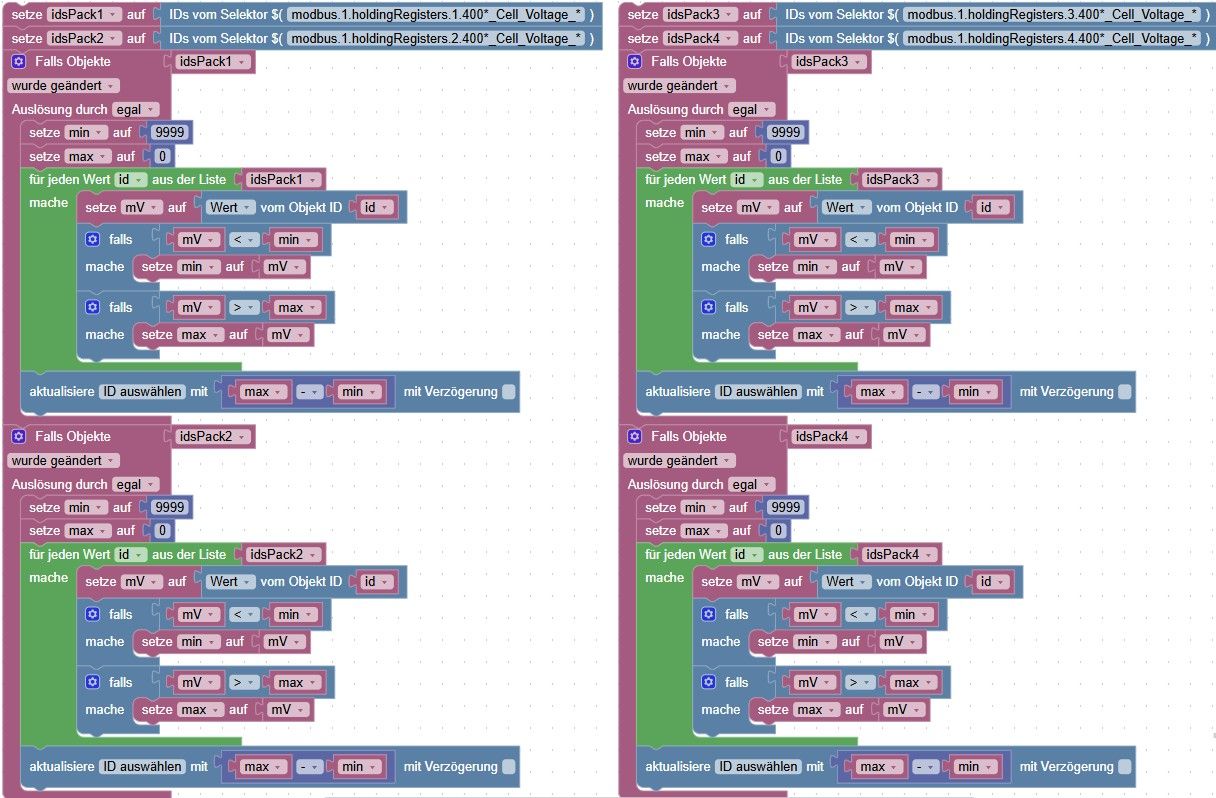Open 'egal' trigger dropdown in idsPack2 block
Viewport: 1216px width, 798px height.
tap(135, 484)
